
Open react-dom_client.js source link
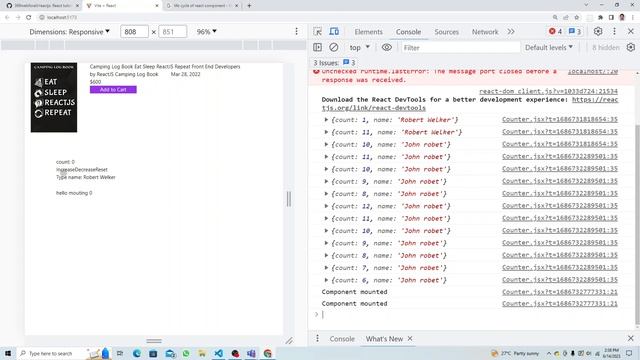[548, 91]
